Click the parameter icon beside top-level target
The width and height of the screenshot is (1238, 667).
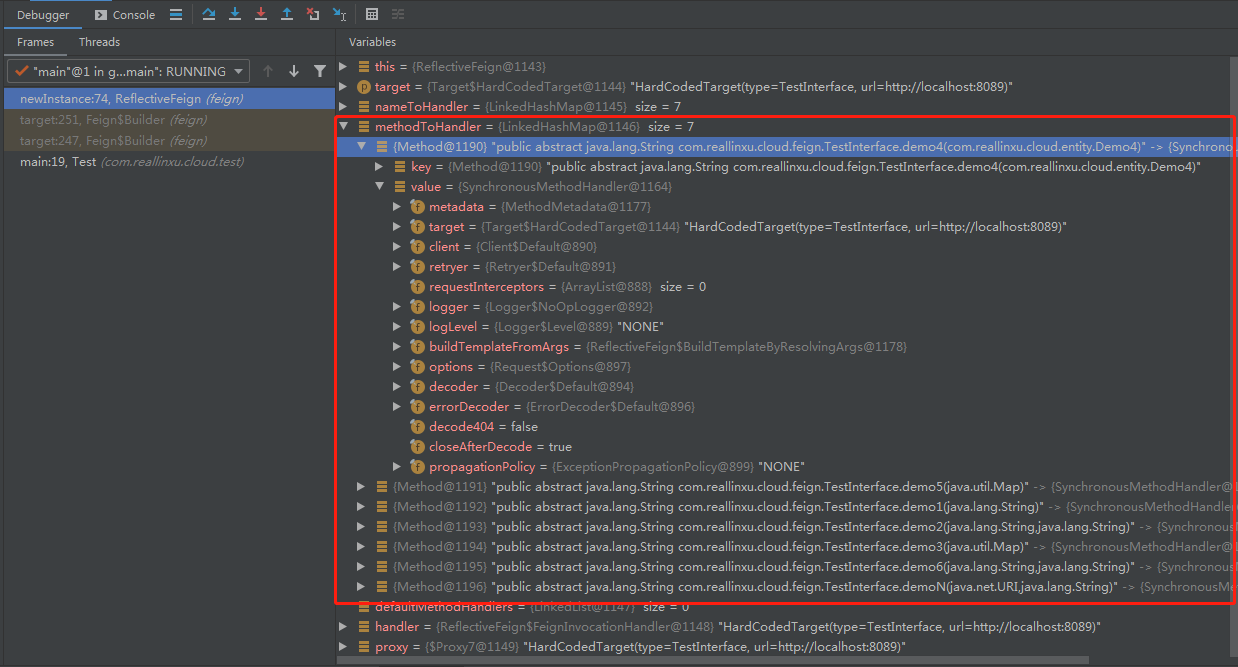(x=364, y=87)
